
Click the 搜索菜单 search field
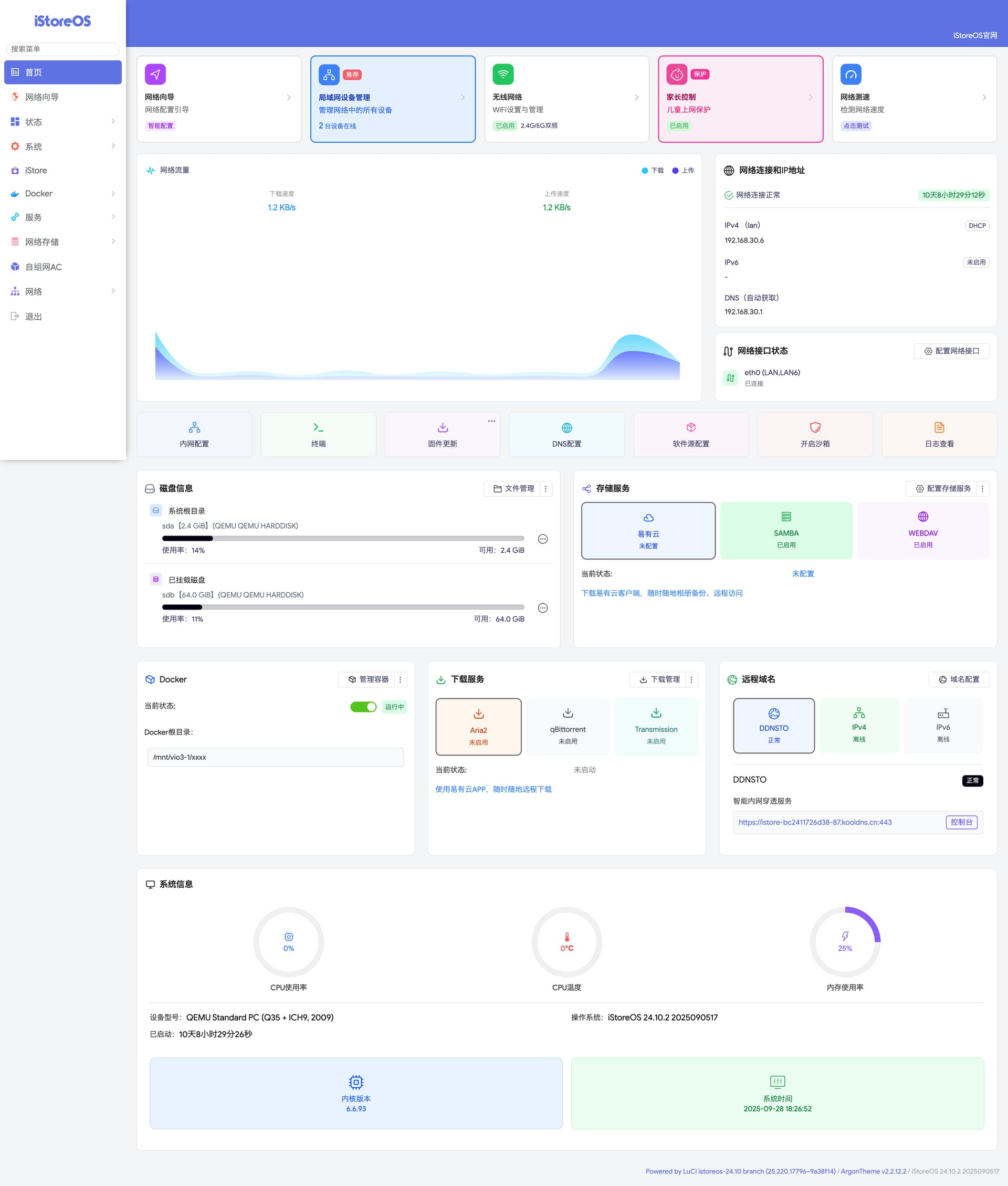point(63,49)
